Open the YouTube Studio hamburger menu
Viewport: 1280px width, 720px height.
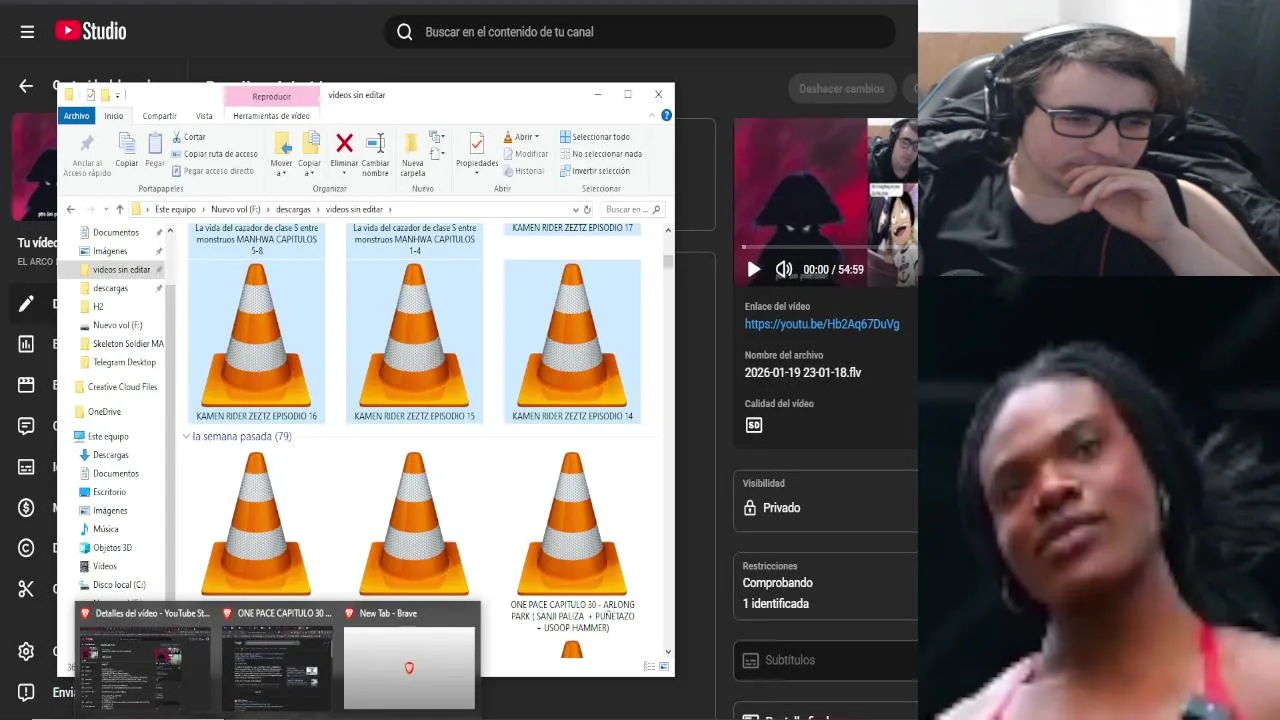pos(27,32)
